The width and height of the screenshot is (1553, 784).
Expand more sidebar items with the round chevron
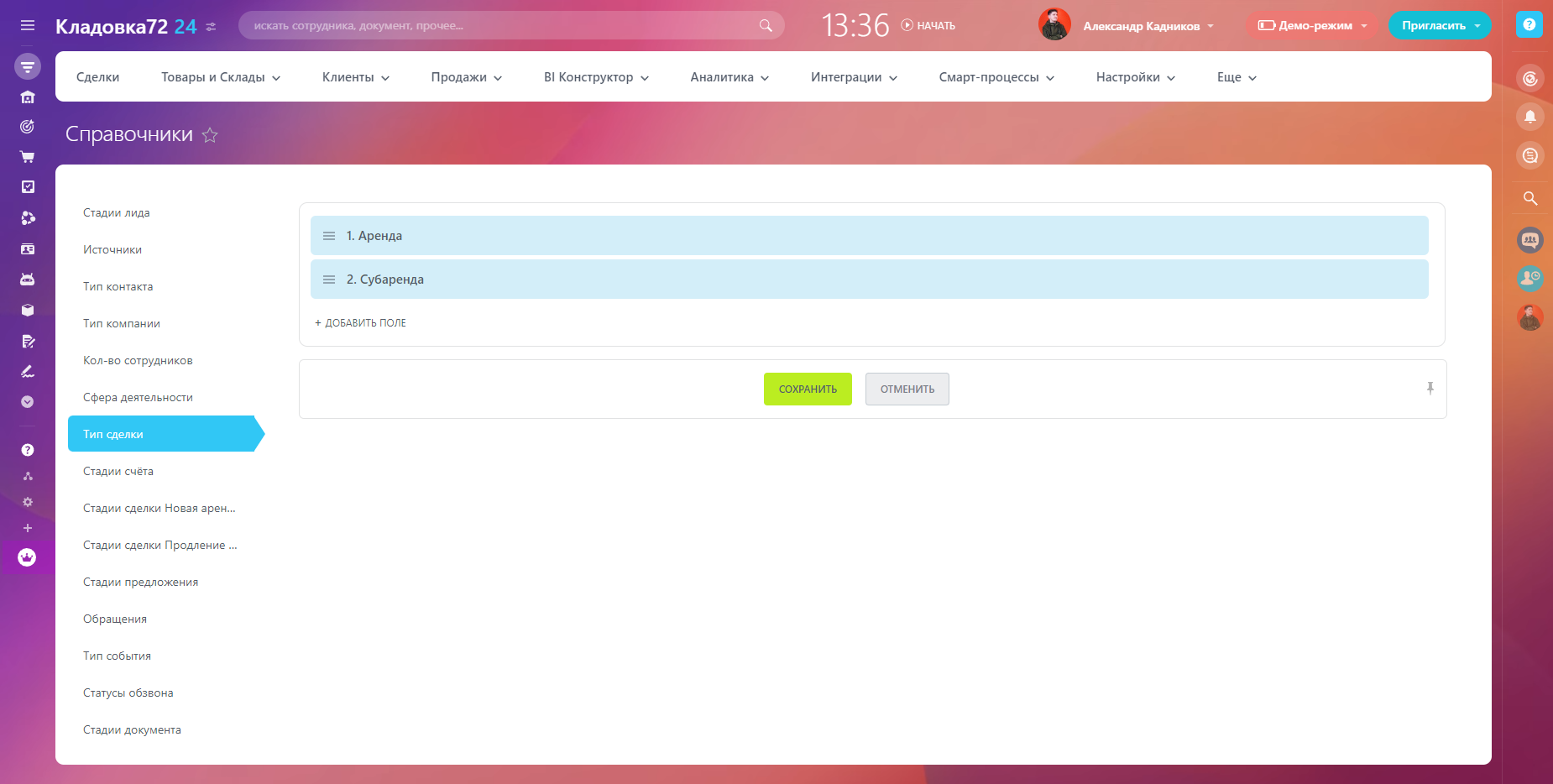(x=28, y=402)
